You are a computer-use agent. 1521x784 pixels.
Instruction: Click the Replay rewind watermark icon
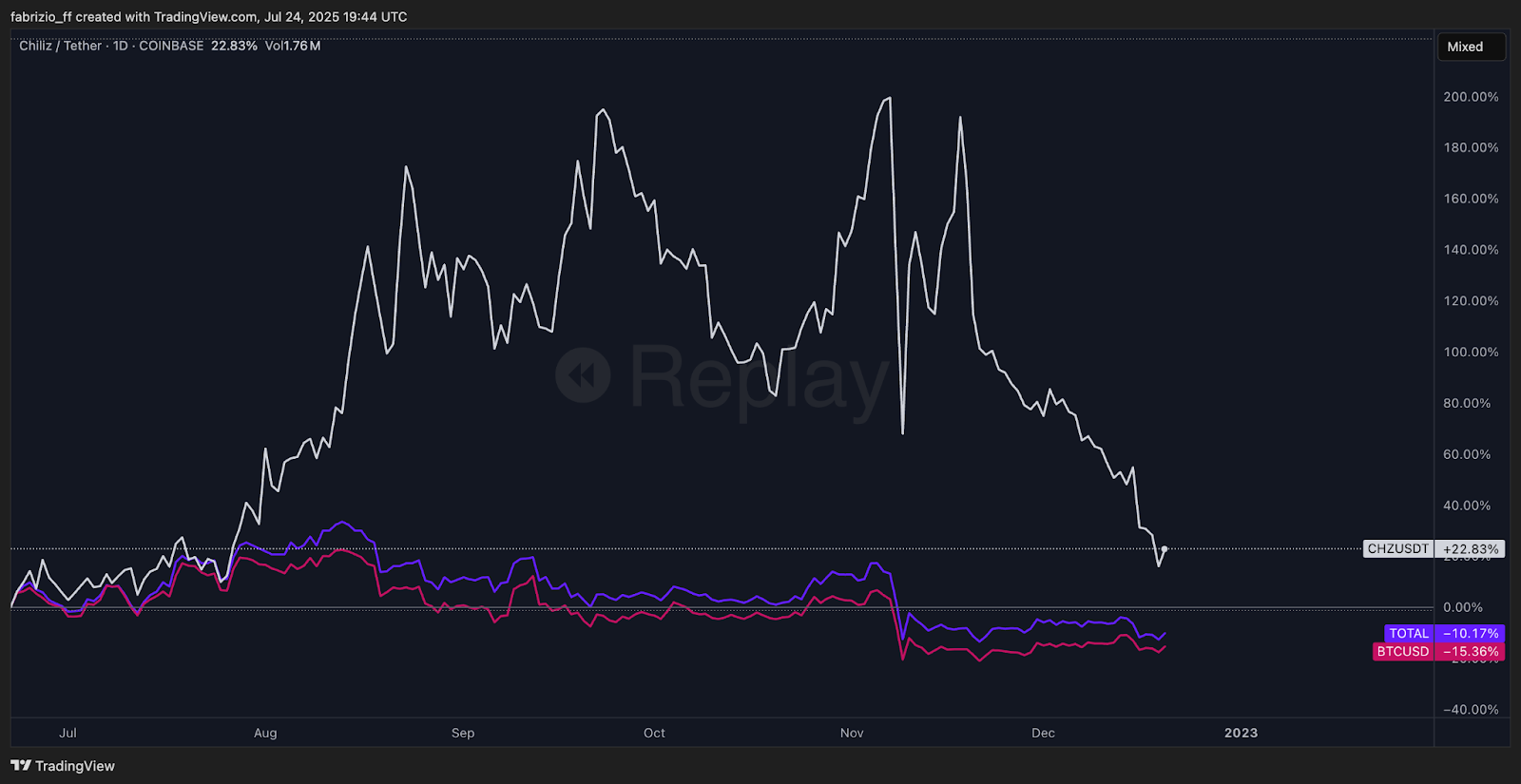[x=583, y=375]
